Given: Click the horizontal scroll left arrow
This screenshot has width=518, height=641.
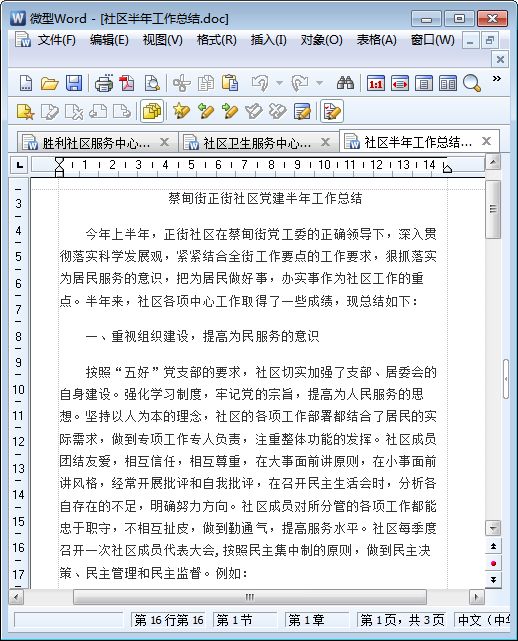Looking at the screenshot, I should click(16, 597).
